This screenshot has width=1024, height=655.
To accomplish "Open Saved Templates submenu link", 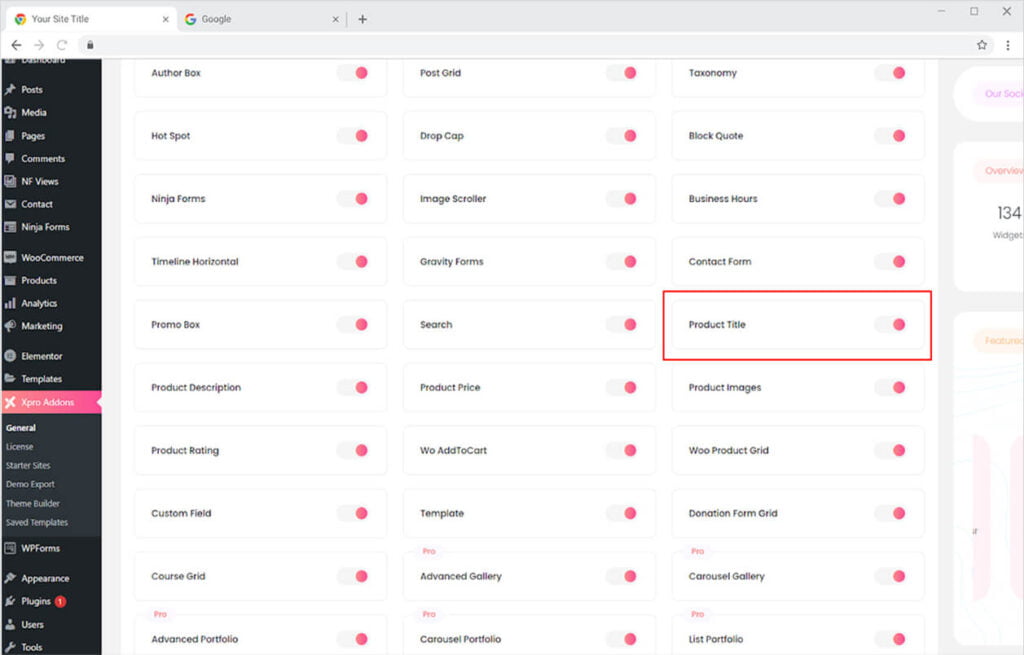I will pyautogui.click(x=37, y=522).
